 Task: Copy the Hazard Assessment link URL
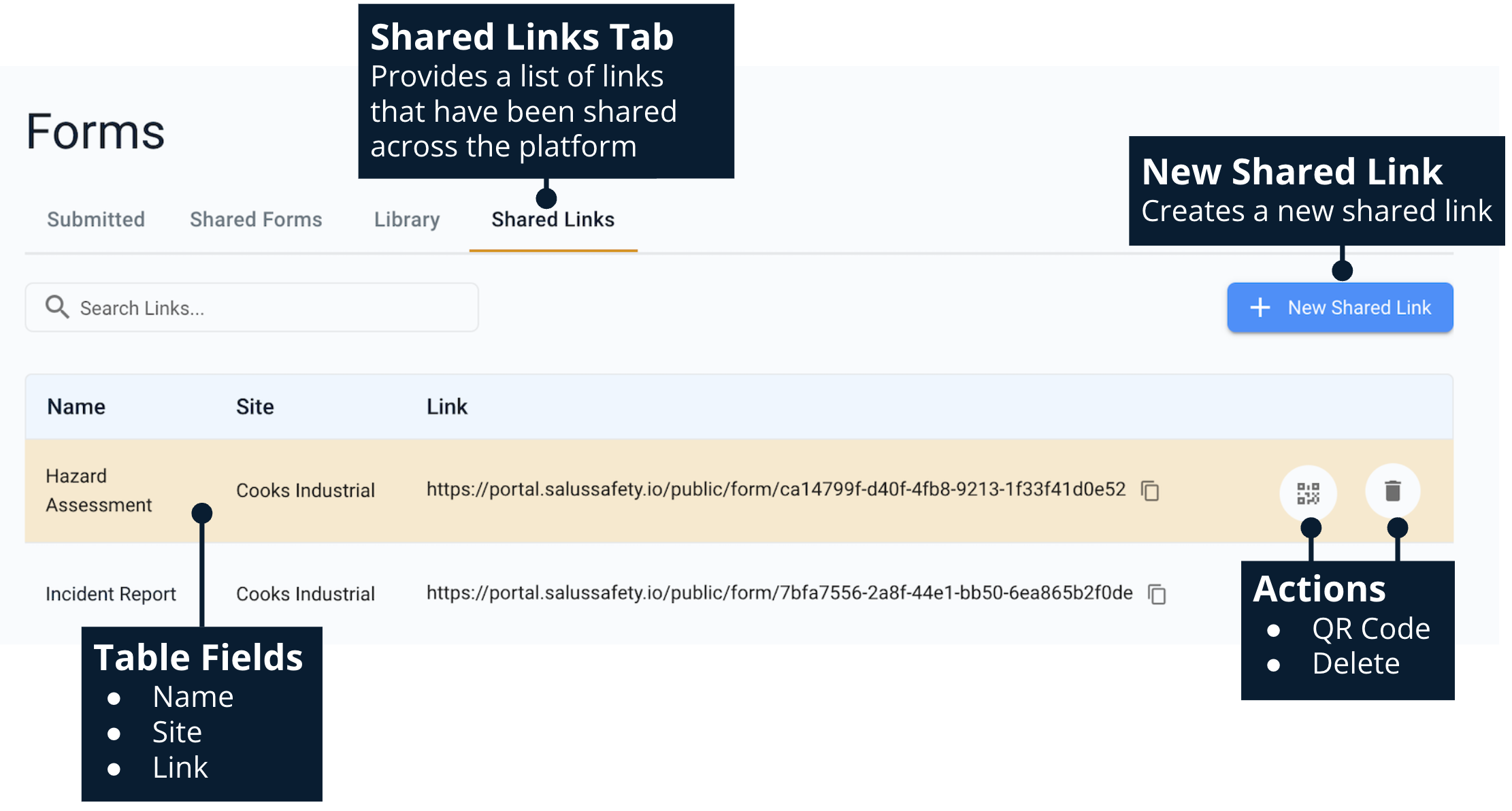coord(1150,491)
